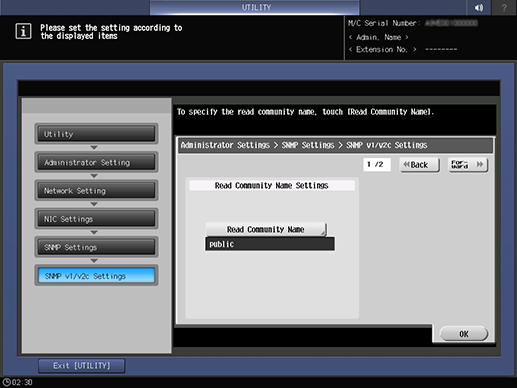
Task: Click the page indicator 1/2
Action: (x=377, y=164)
